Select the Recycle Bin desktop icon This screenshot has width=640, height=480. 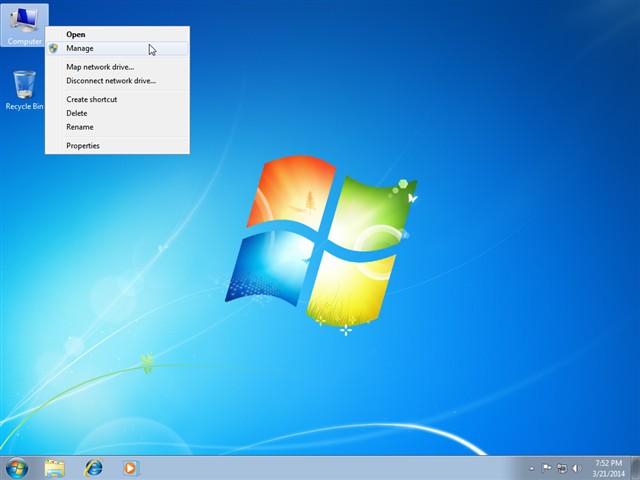[x=24, y=90]
